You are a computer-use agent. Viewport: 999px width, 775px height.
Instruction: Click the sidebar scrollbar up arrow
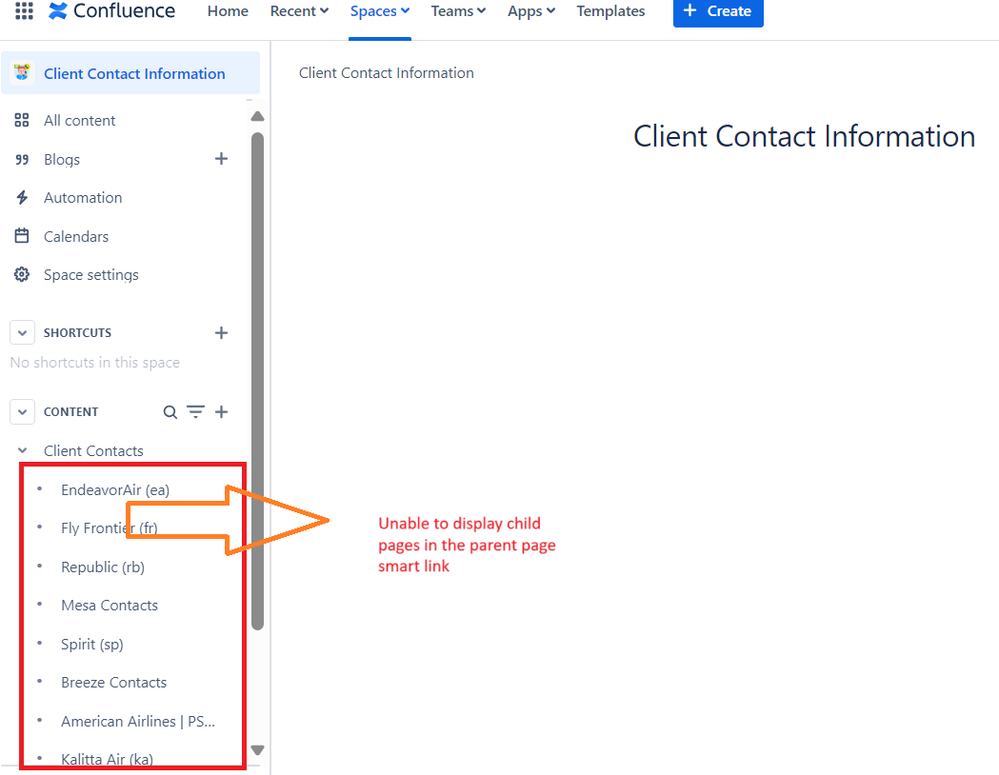pos(257,116)
